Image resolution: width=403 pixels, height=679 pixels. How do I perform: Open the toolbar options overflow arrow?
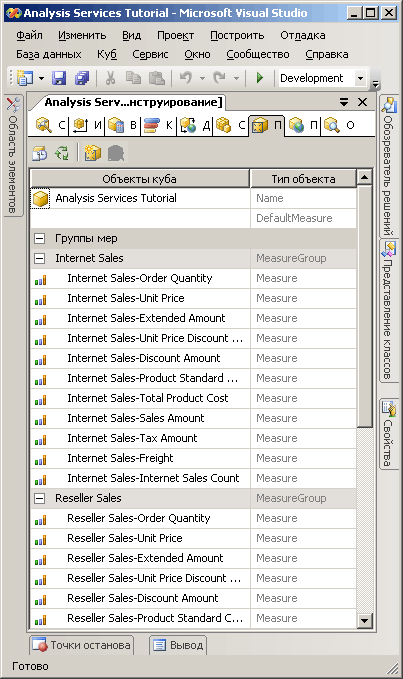(x=375, y=84)
